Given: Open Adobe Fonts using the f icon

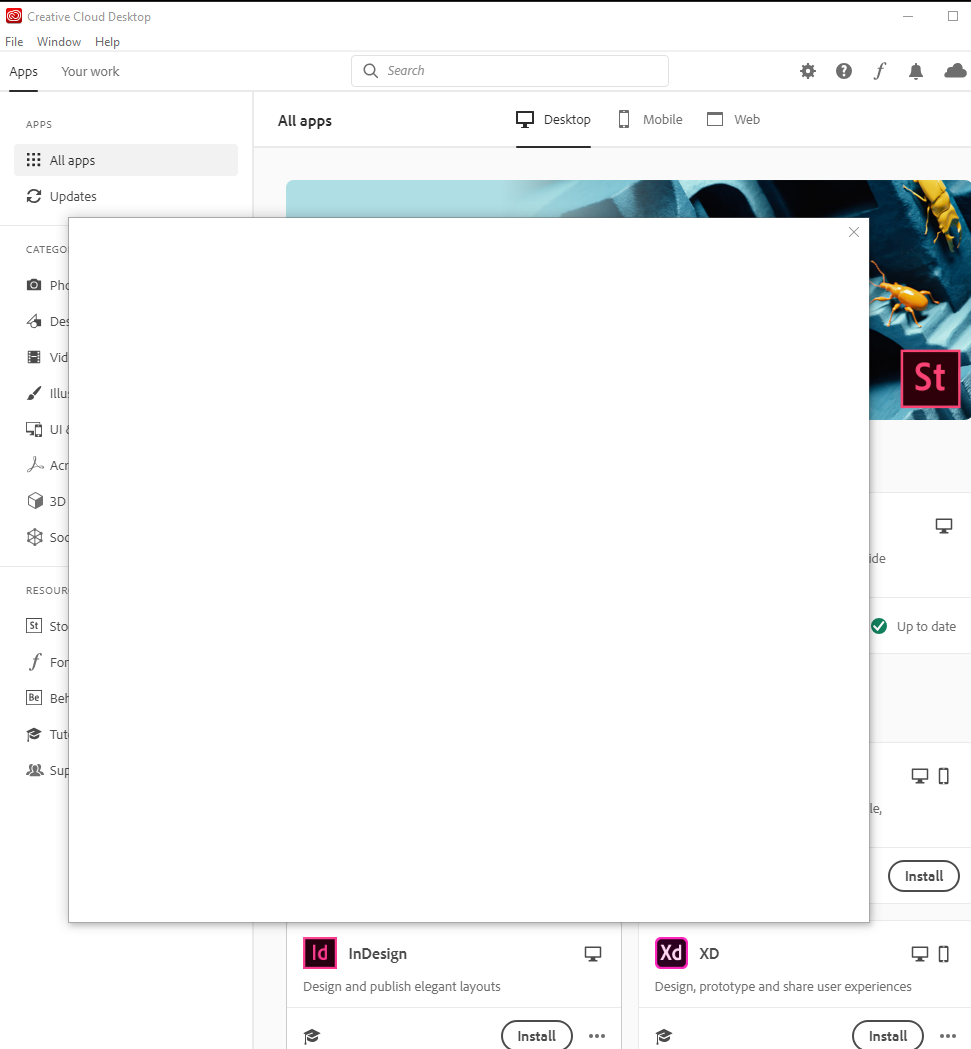Looking at the screenshot, I should (x=879, y=70).
